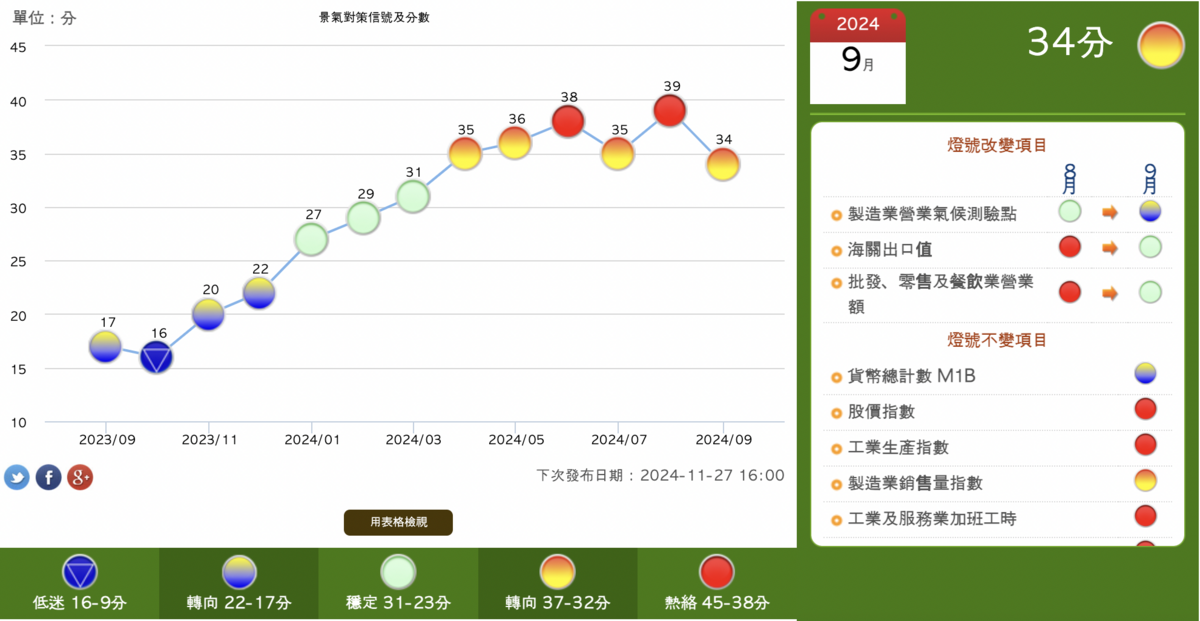The width and height of the screenshot is (1200, 621).
Task: Select the 2024/04 data point scoring 35
Action: (465, 154)
